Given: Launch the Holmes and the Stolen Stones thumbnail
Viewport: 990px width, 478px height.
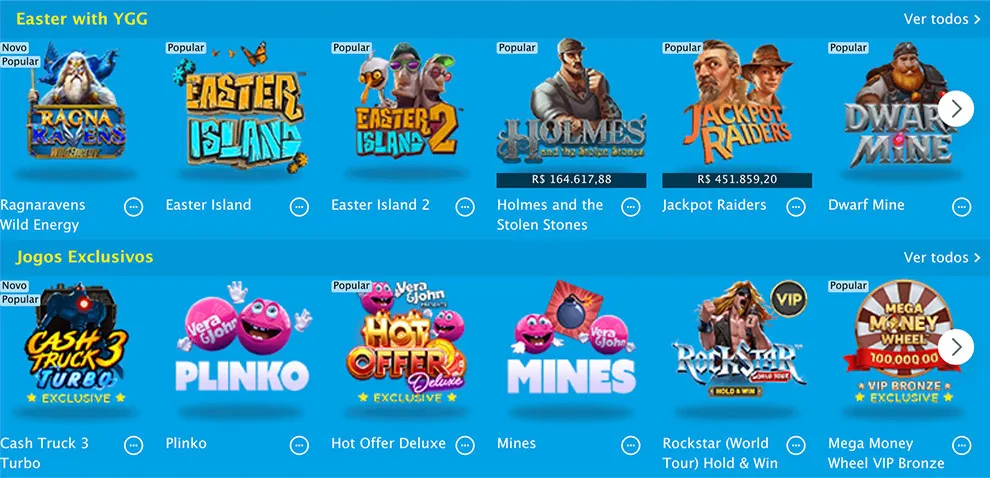Looking at the screenshot, I should point(571,105).
